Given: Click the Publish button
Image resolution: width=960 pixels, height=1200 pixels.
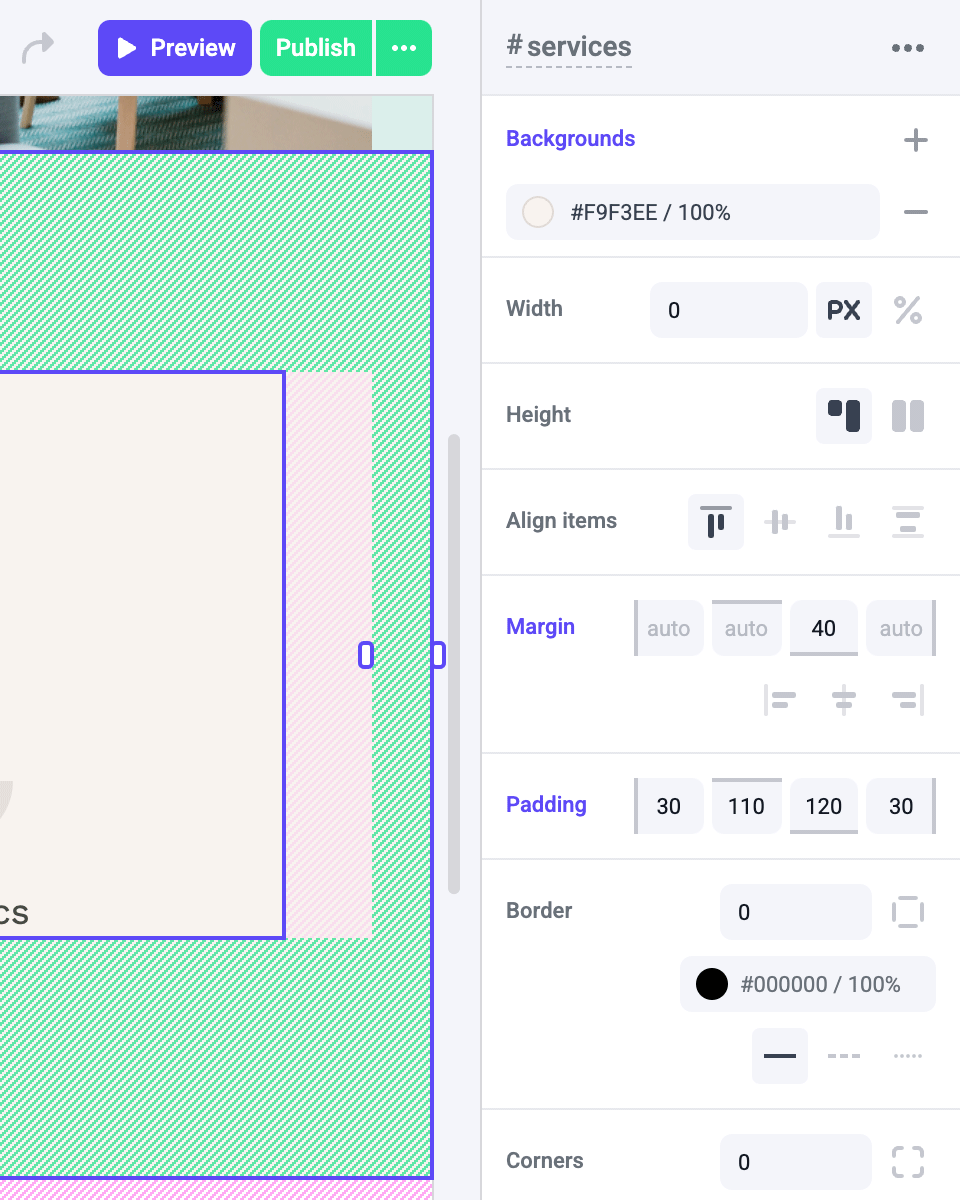Looking at the screenshot, I should [x=316, y=48].
